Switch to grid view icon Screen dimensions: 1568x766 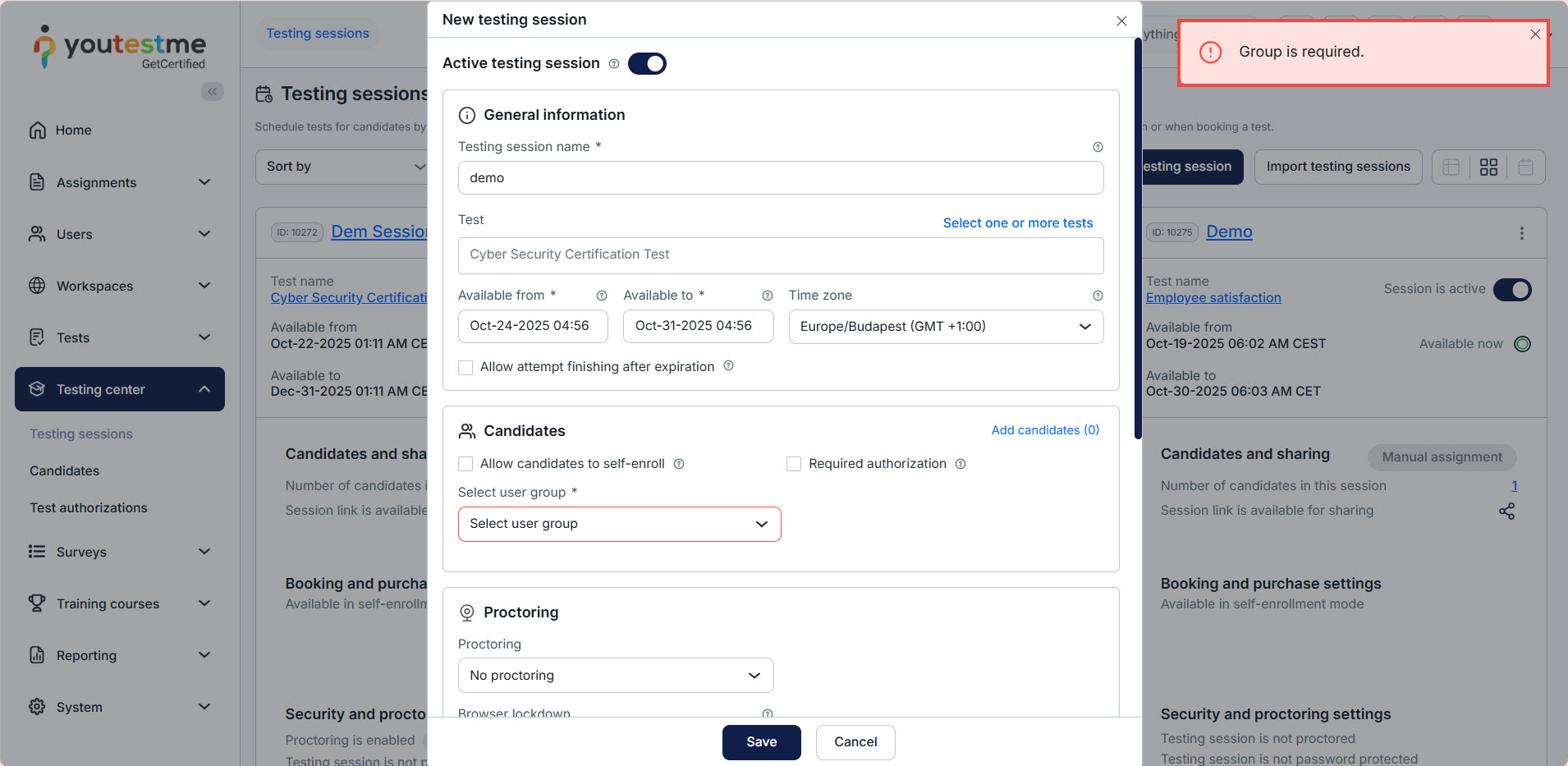click(x=1488, y=167)
